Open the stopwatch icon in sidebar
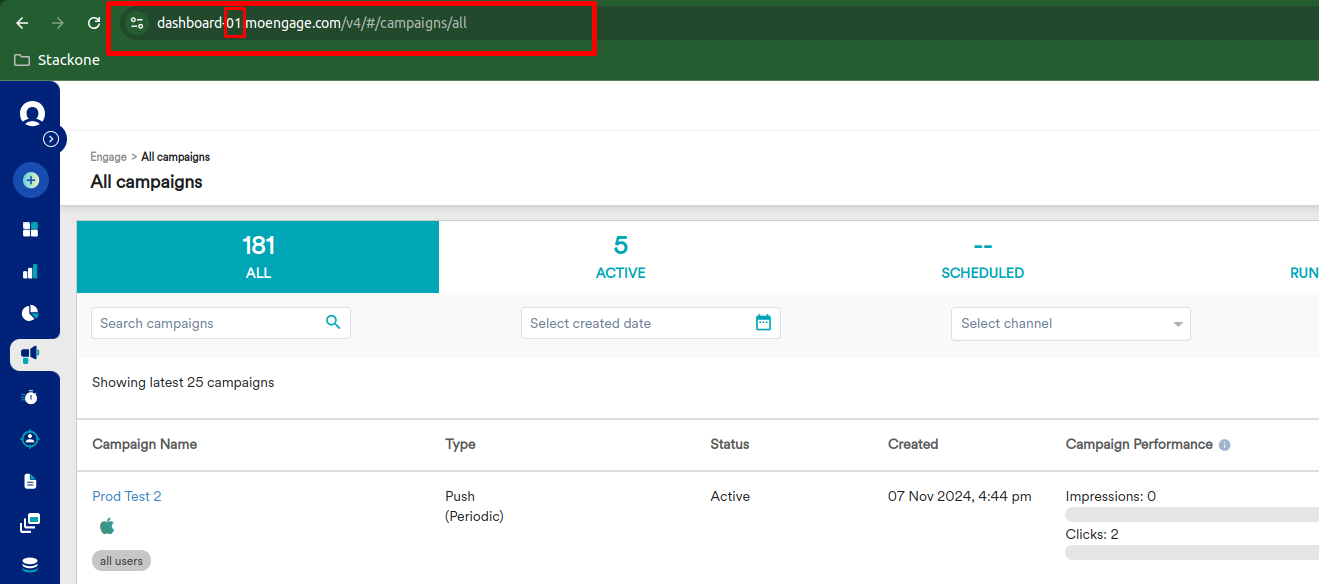Screen dimensions: 1319x584 (31, 397)
